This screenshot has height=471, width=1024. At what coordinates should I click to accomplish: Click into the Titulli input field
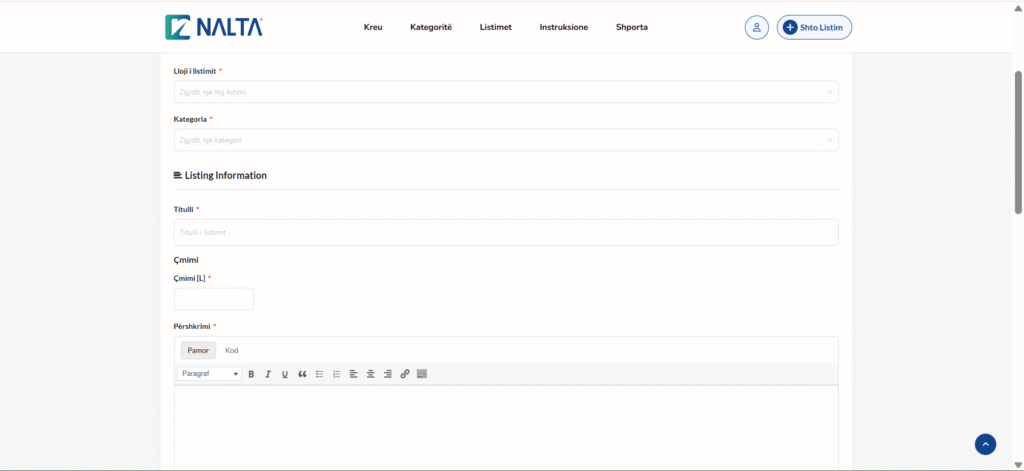pyautogui.click(x=506, y=232)
